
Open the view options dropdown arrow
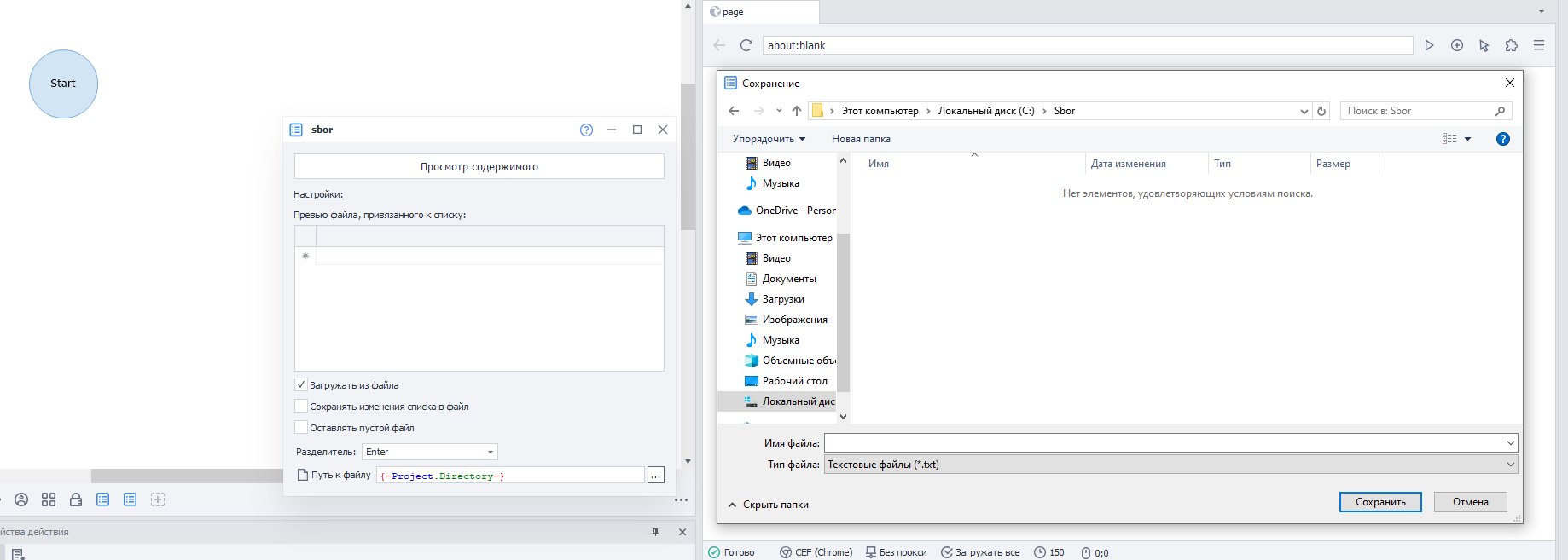click(x=1468, y=139)
